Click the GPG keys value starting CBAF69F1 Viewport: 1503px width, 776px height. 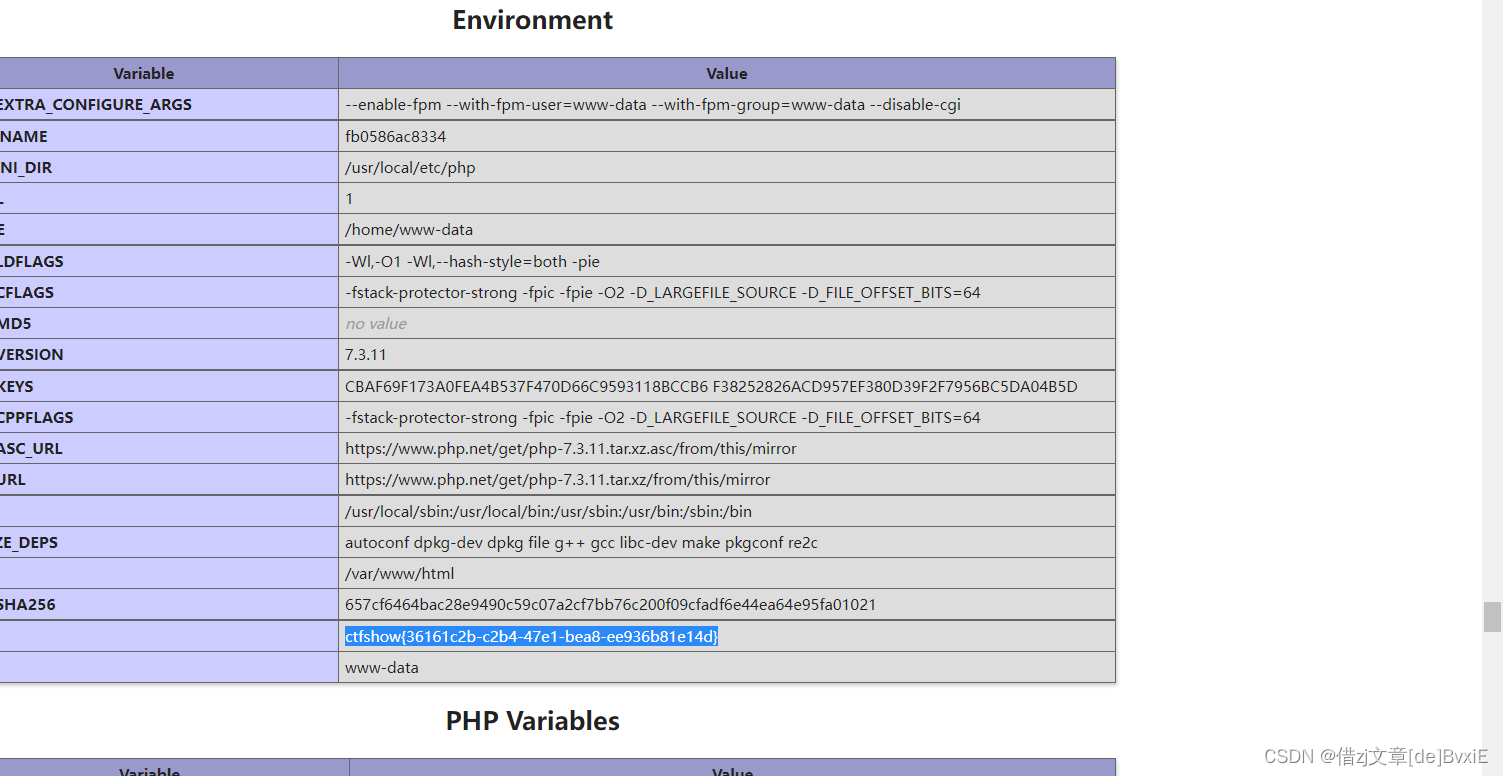coord(711,386)
